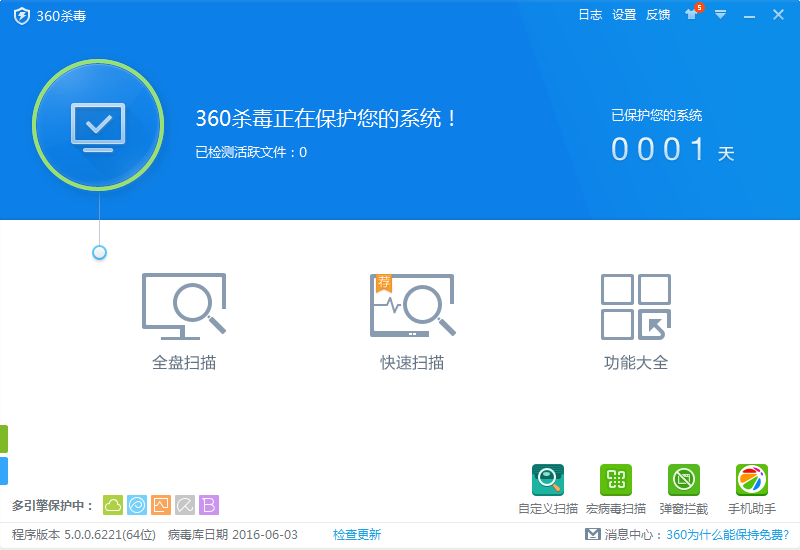Open the 360为什么能保持免费 message link
This screenshot has height=550, width=800.
pos(727,535)
